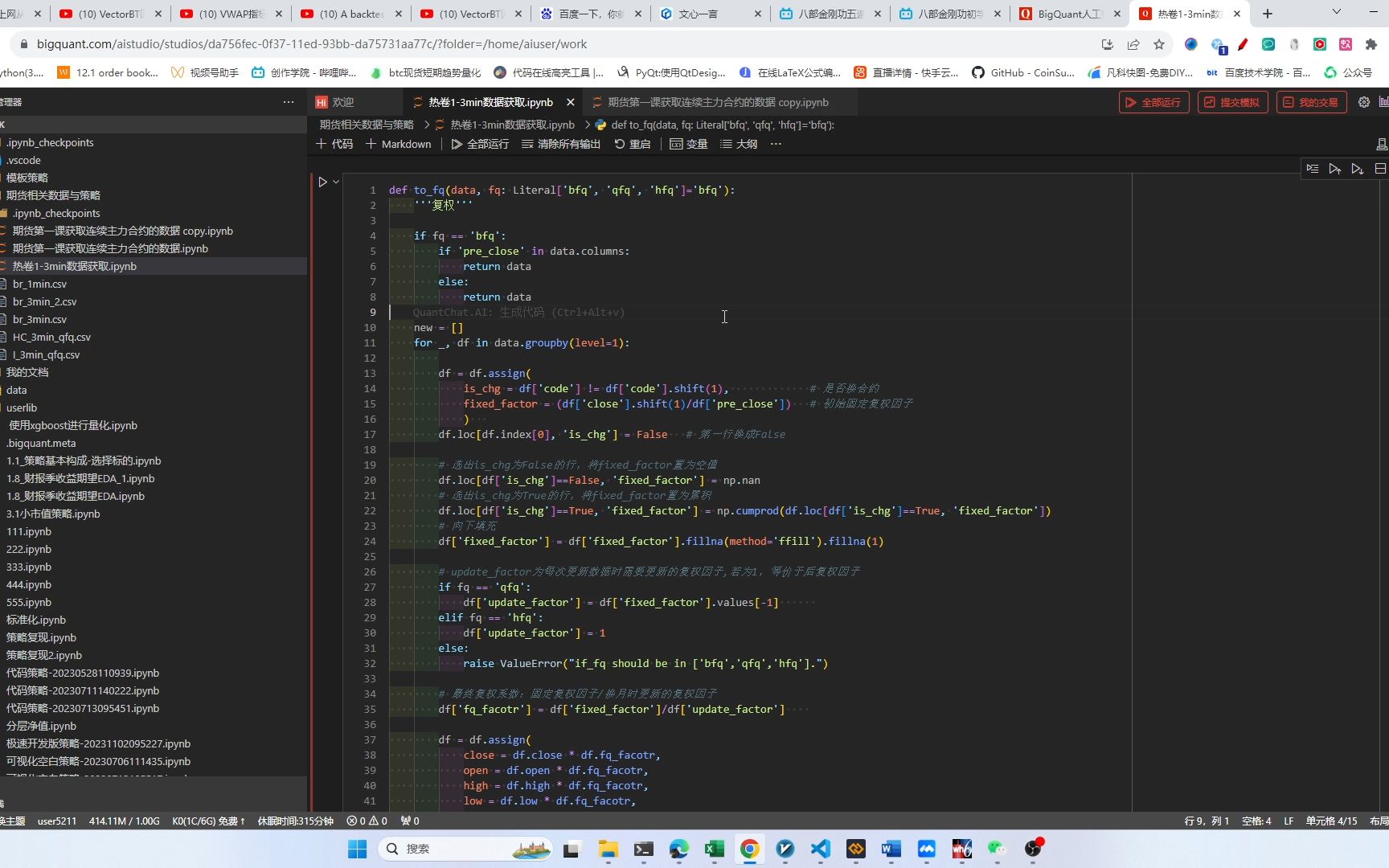
Task: Click the 提交模拟 button
Action: click(x=1231, y=102)
